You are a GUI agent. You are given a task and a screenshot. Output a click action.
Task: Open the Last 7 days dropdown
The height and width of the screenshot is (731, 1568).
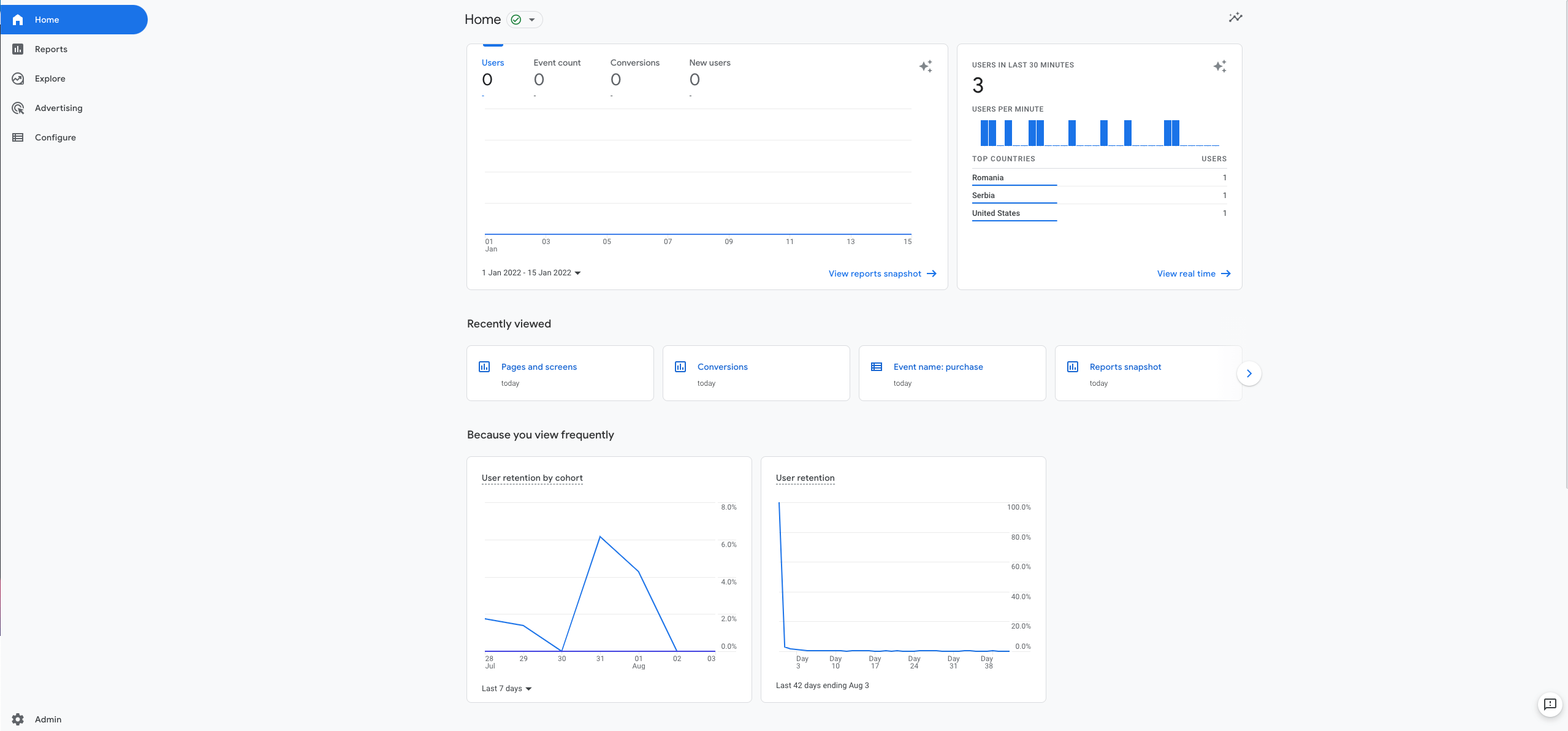click(x=506, y=689)
